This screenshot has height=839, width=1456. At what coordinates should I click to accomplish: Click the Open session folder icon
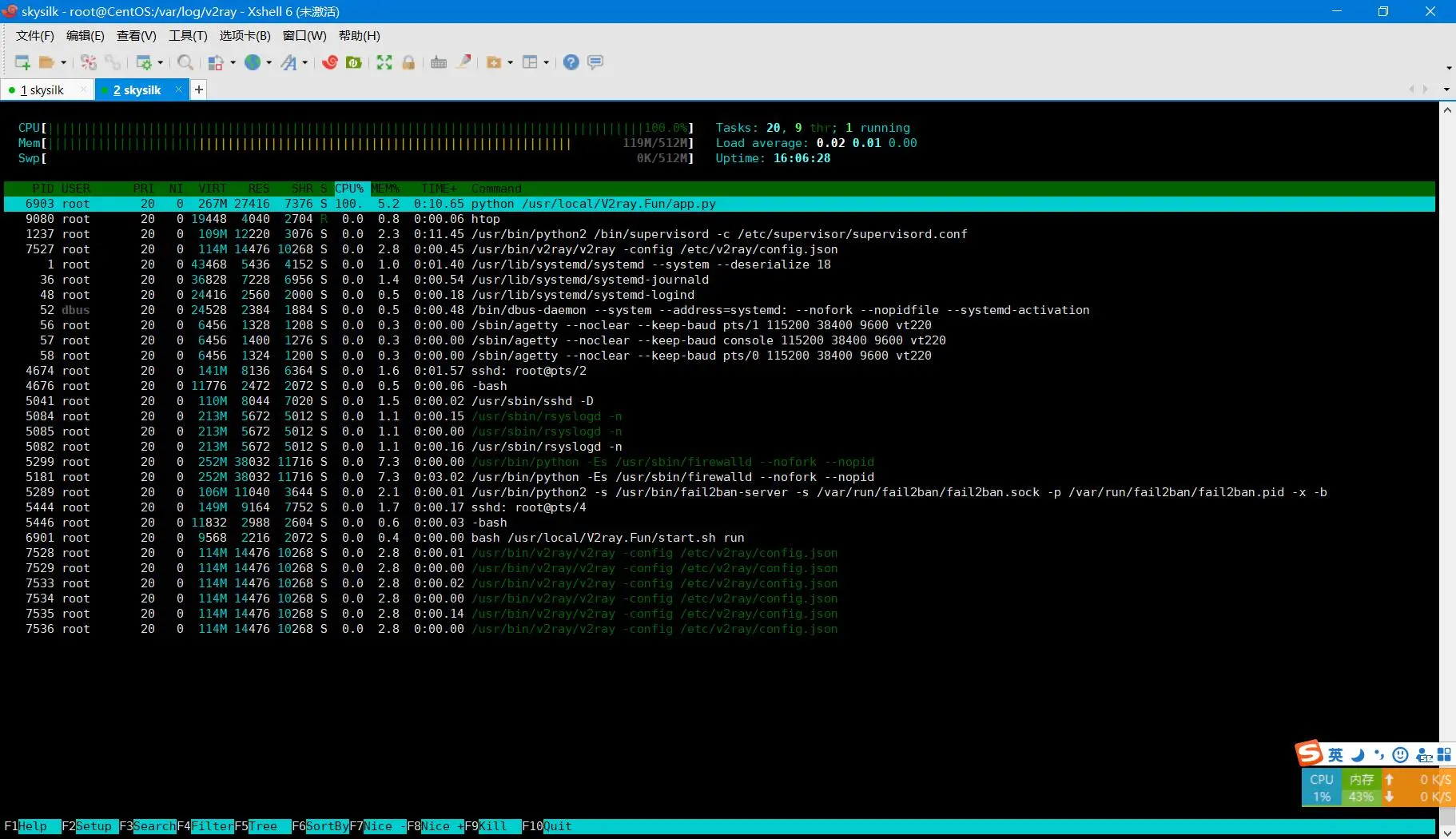coord(46,62)
